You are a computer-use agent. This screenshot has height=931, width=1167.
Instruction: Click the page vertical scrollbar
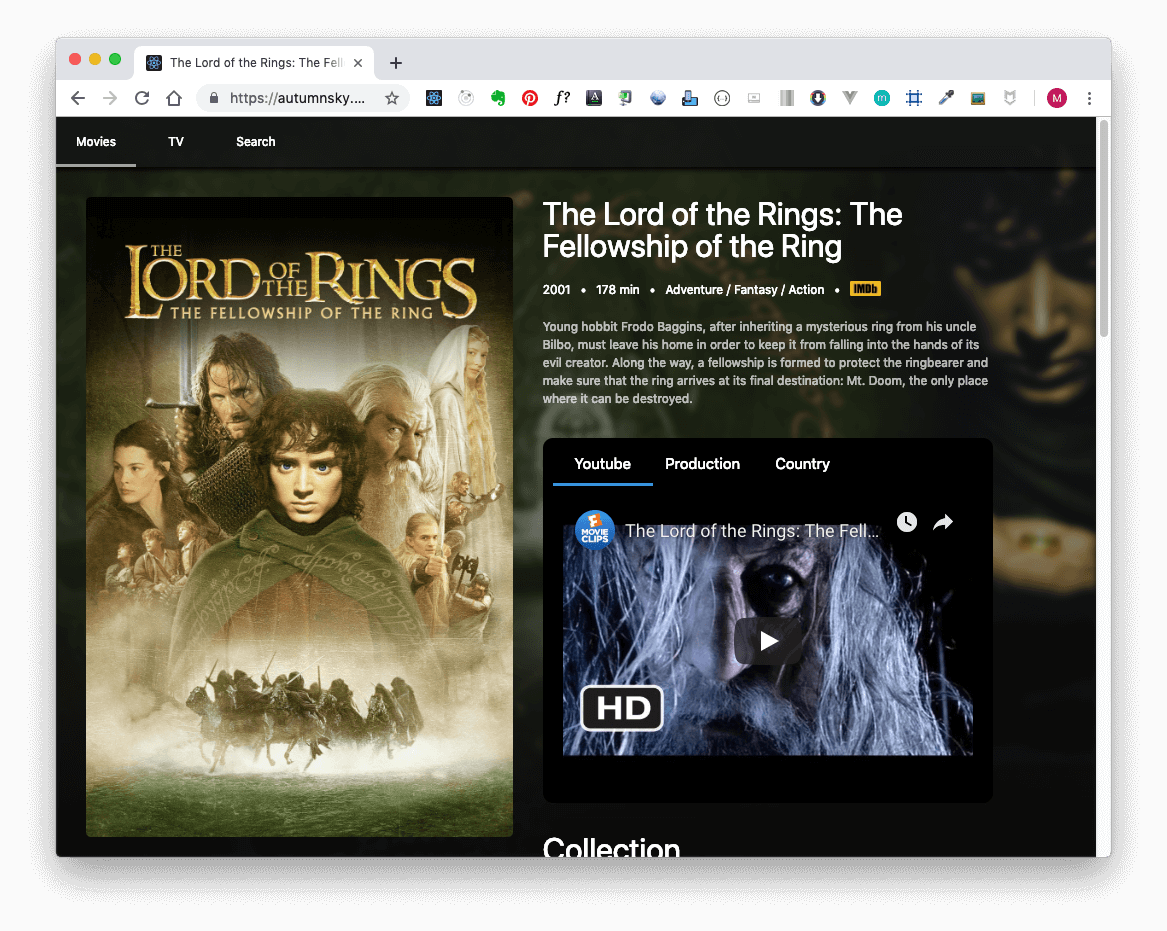click(1104, 228)
